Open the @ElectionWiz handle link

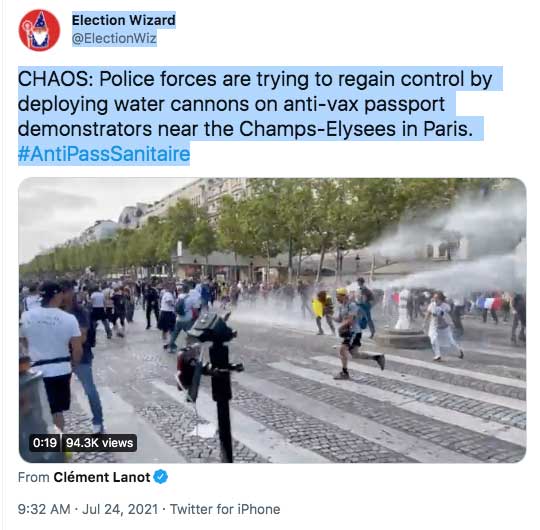click(x=114, y=38)
